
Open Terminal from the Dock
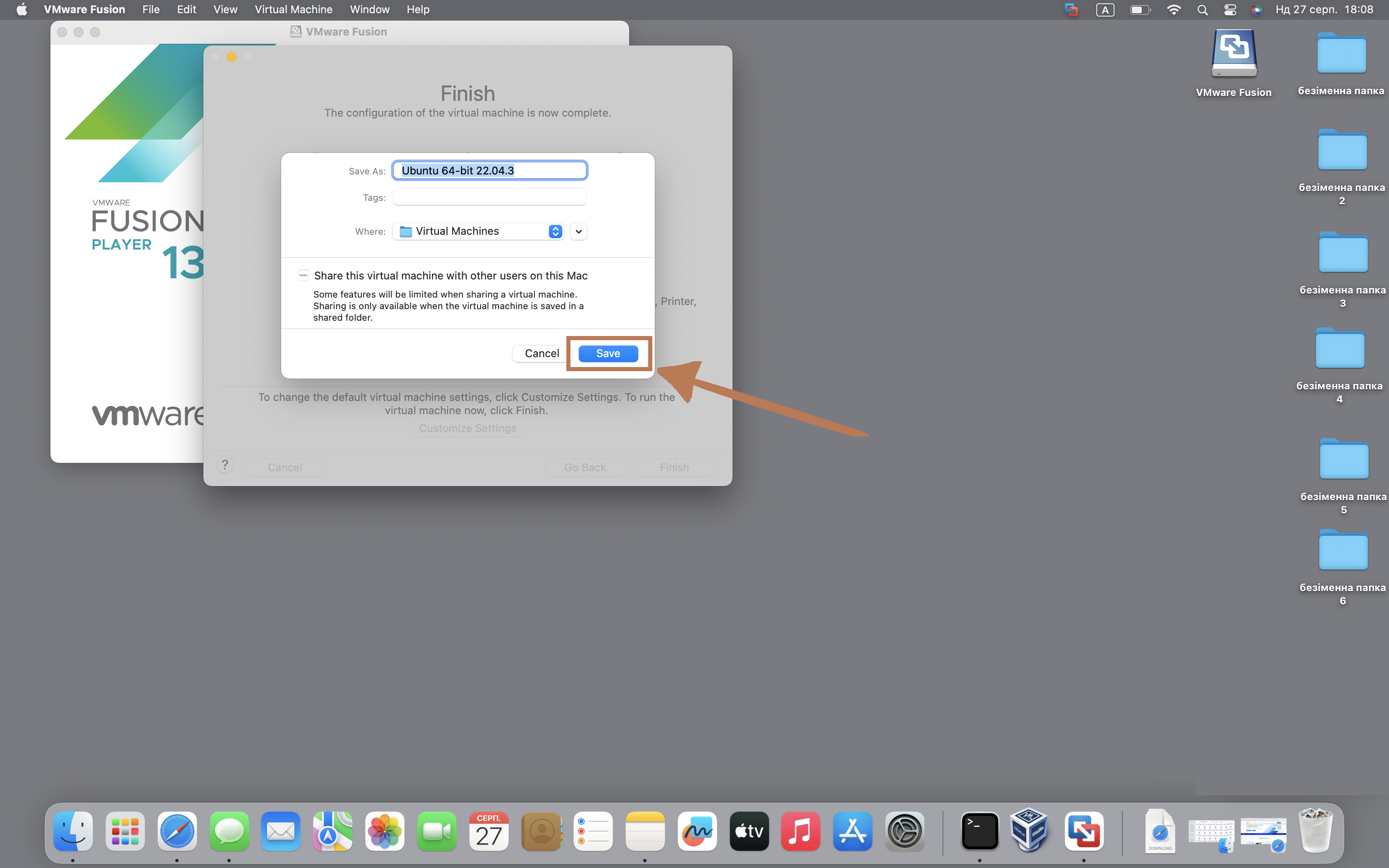(980, 831)
